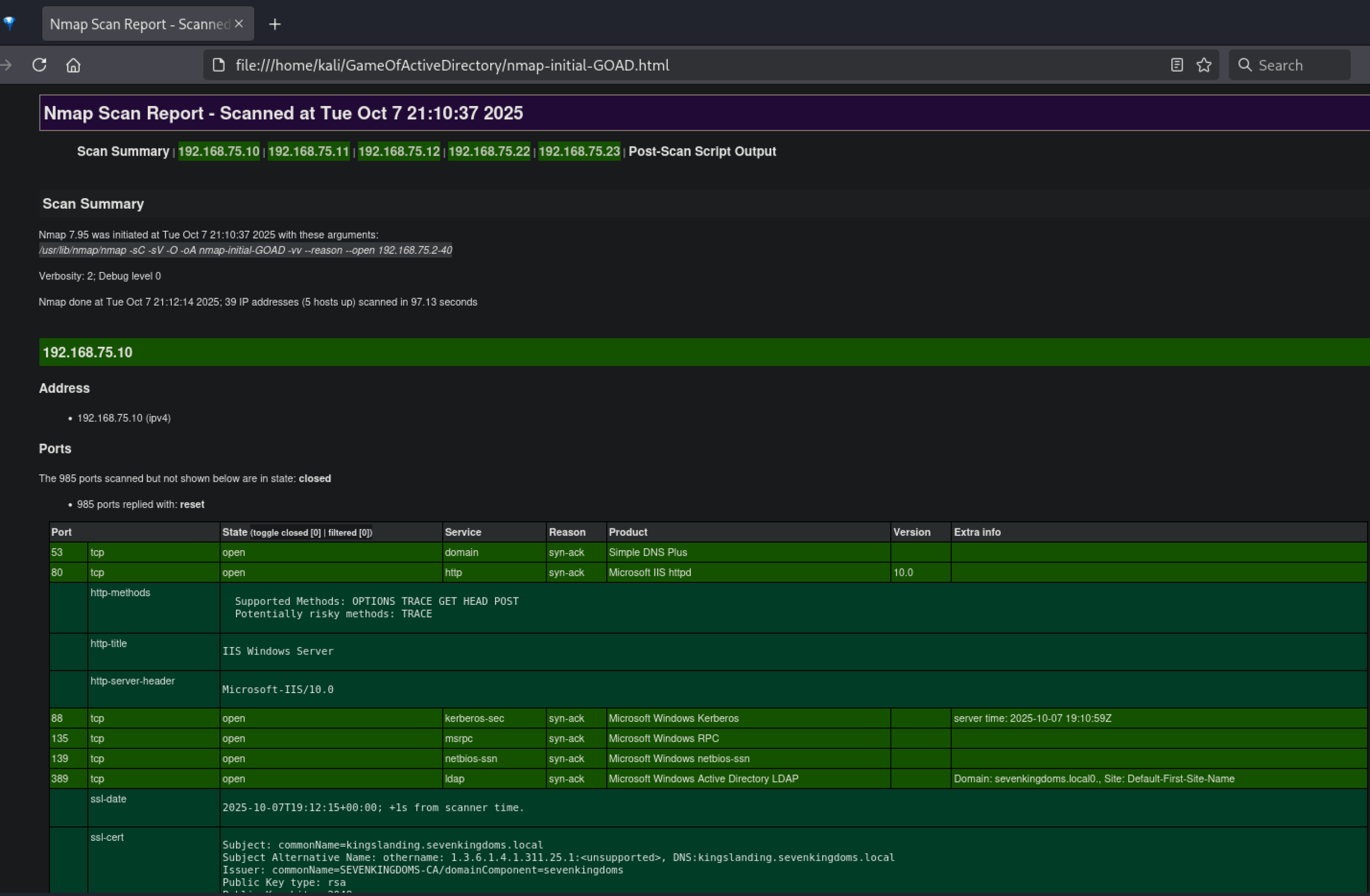
Task: Toggle filtered ports in State column
Action: tap(350, 533)
